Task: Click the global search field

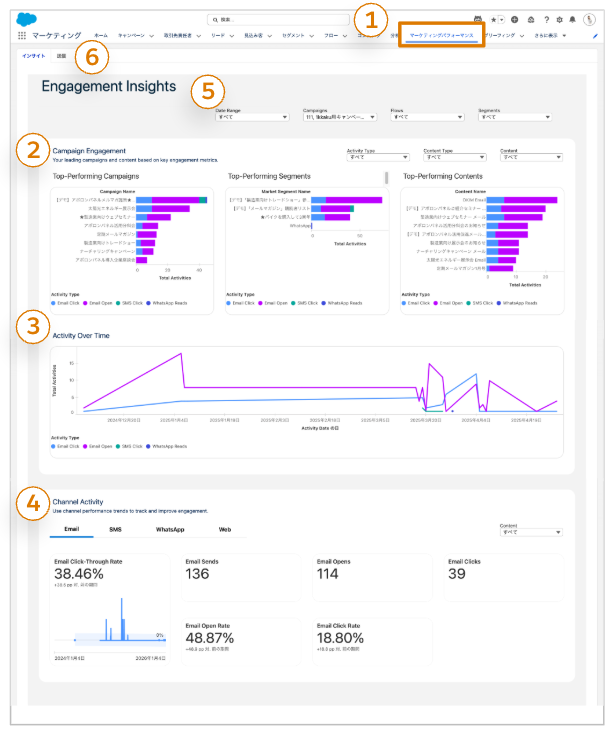Action: 278,20
